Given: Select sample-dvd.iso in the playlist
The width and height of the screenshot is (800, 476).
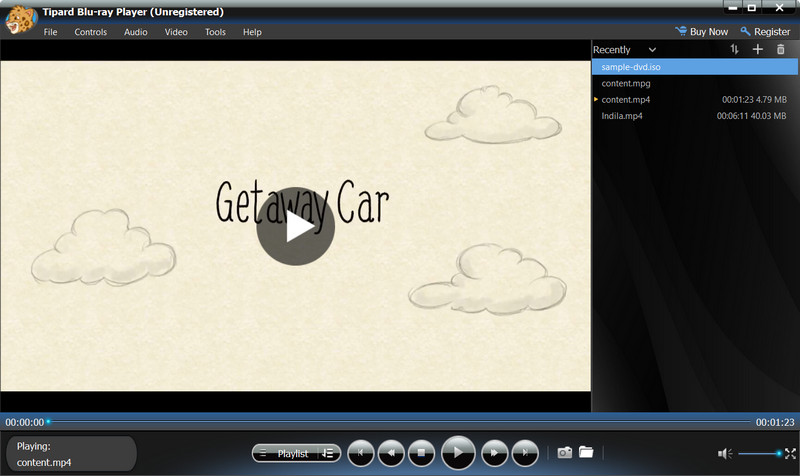Looking at the screenshot, I should coord(695,67).
